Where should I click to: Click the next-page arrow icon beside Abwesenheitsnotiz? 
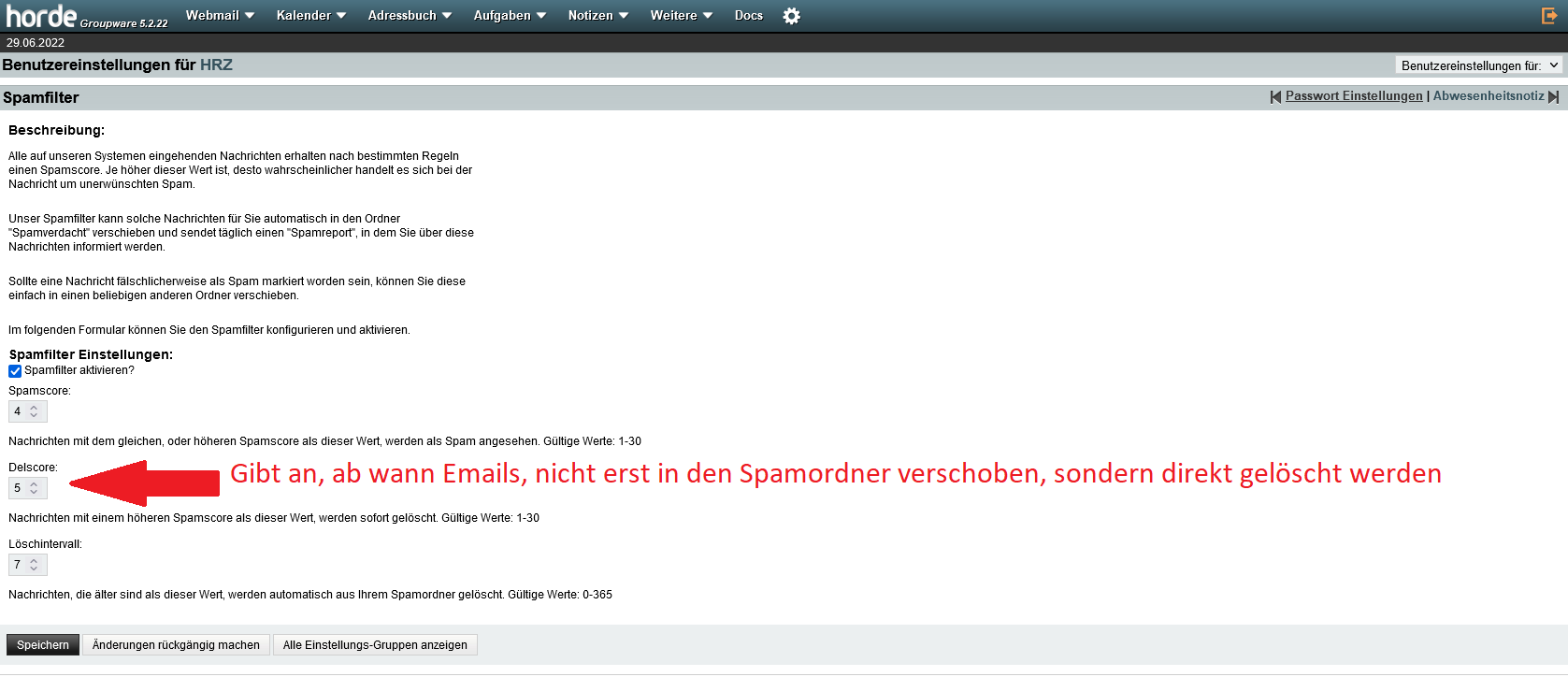pos(1554,96)
